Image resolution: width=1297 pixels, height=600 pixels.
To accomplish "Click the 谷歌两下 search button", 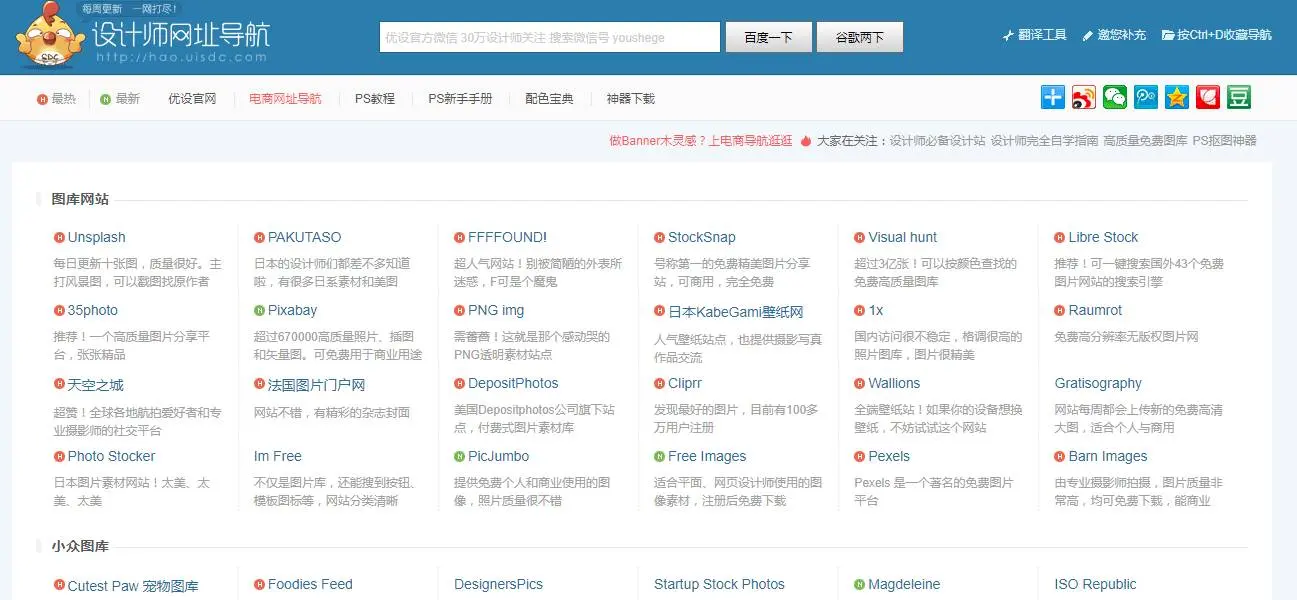I will pos(860,37).
